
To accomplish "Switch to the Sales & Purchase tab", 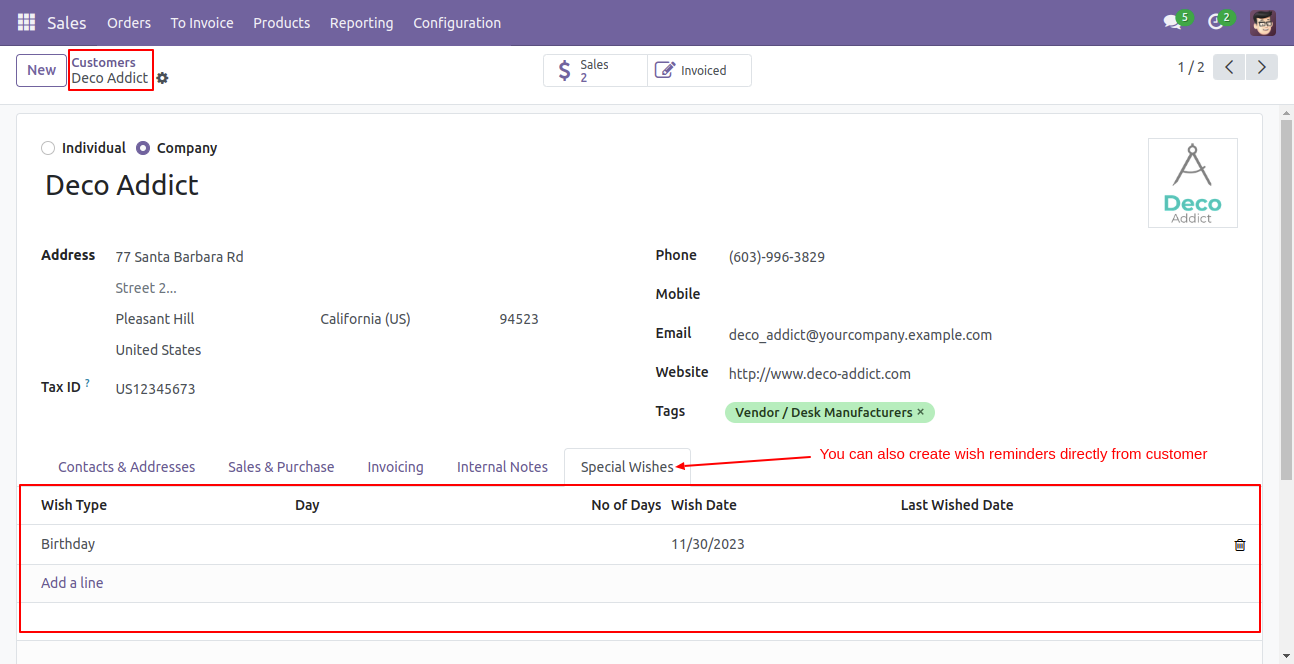I will click(x=281, y=467).
